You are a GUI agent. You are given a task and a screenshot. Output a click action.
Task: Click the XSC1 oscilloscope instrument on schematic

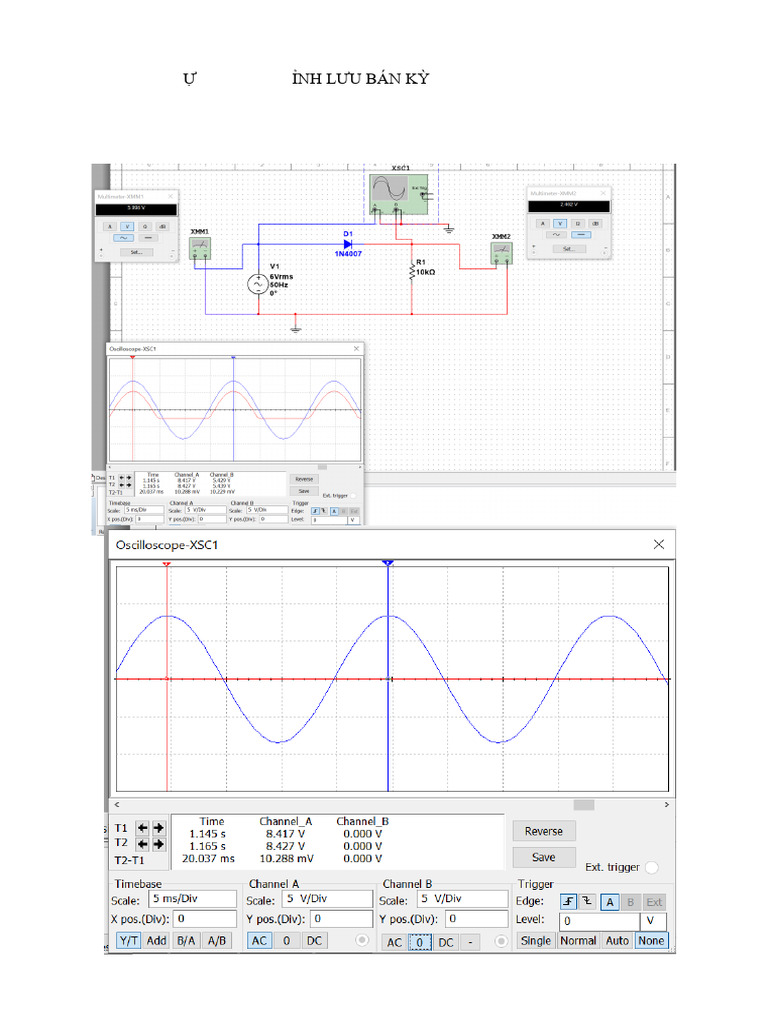(399, 190)
